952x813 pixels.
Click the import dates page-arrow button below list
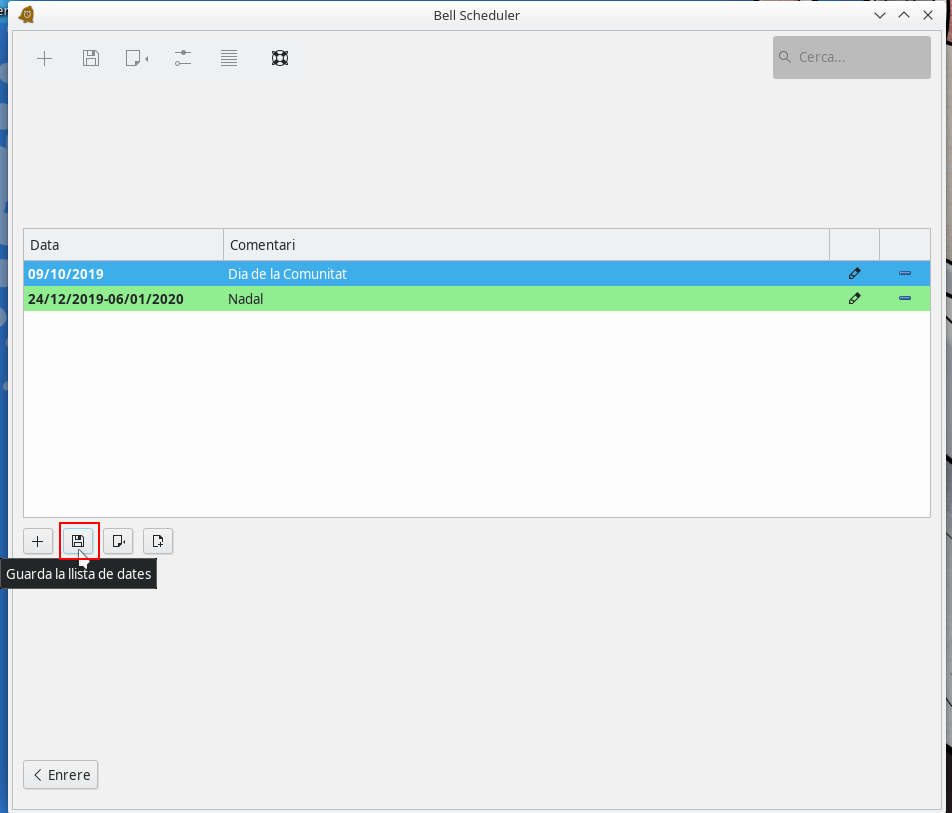click(x=118, y=541)
